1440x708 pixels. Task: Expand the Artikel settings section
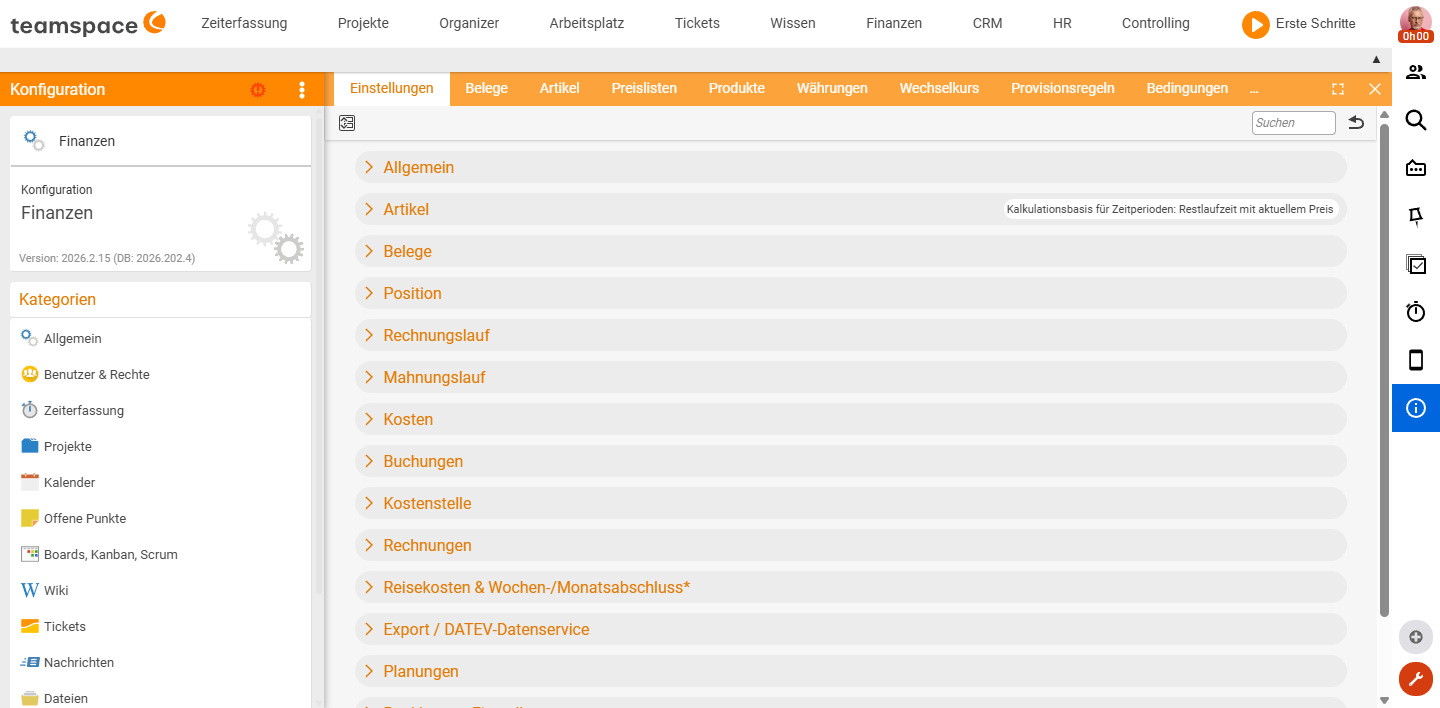tap(851, 209)
